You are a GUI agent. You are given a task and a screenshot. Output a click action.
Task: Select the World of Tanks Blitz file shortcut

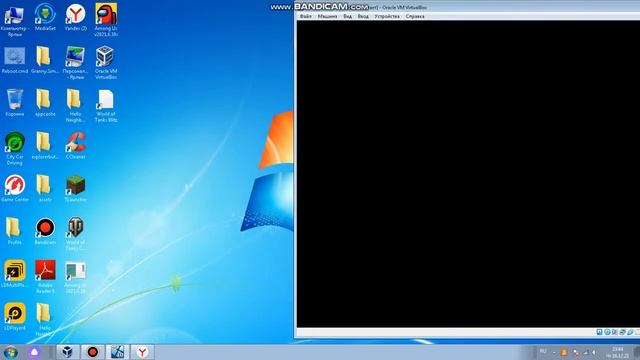click(106, 106)
